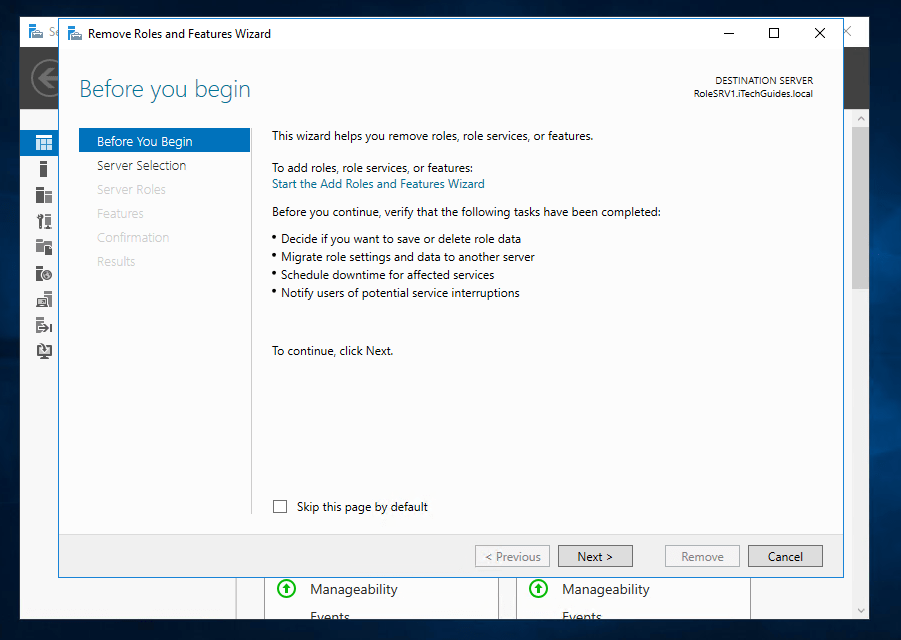Go to Server Selection wizard step

point(141,165)
